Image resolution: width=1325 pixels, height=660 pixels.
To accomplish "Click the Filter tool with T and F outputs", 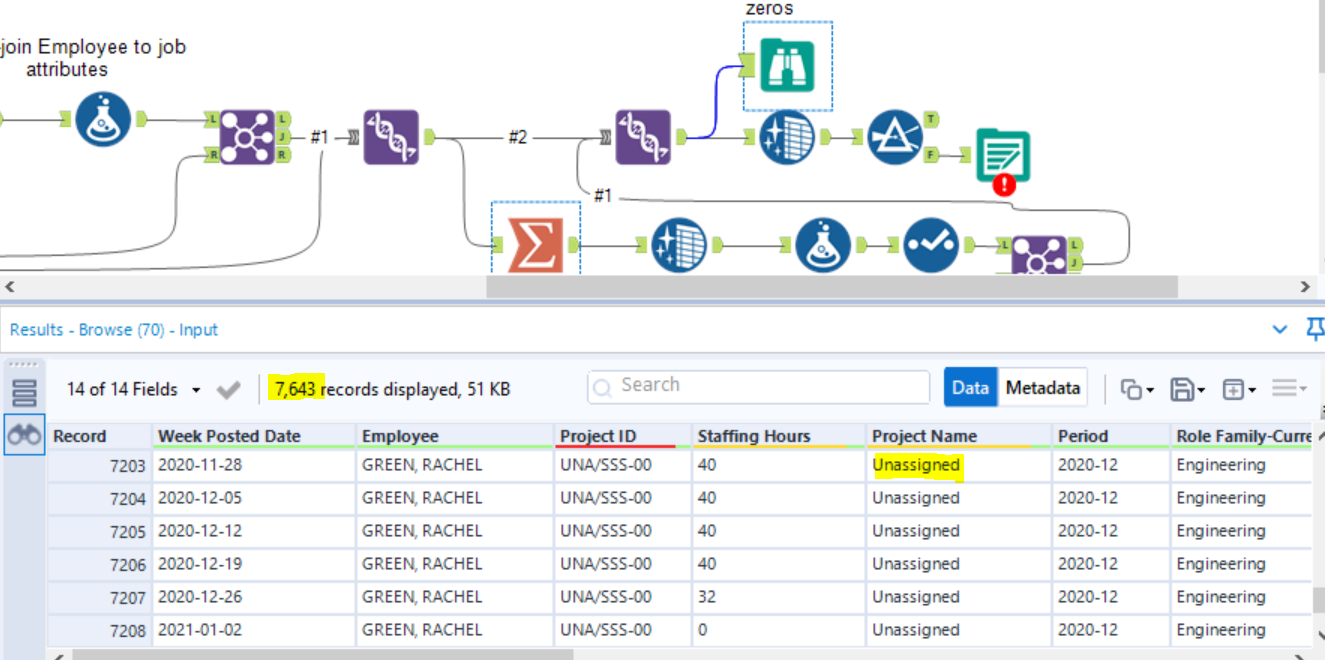I will pyautogui.click(x=897, y=137).
